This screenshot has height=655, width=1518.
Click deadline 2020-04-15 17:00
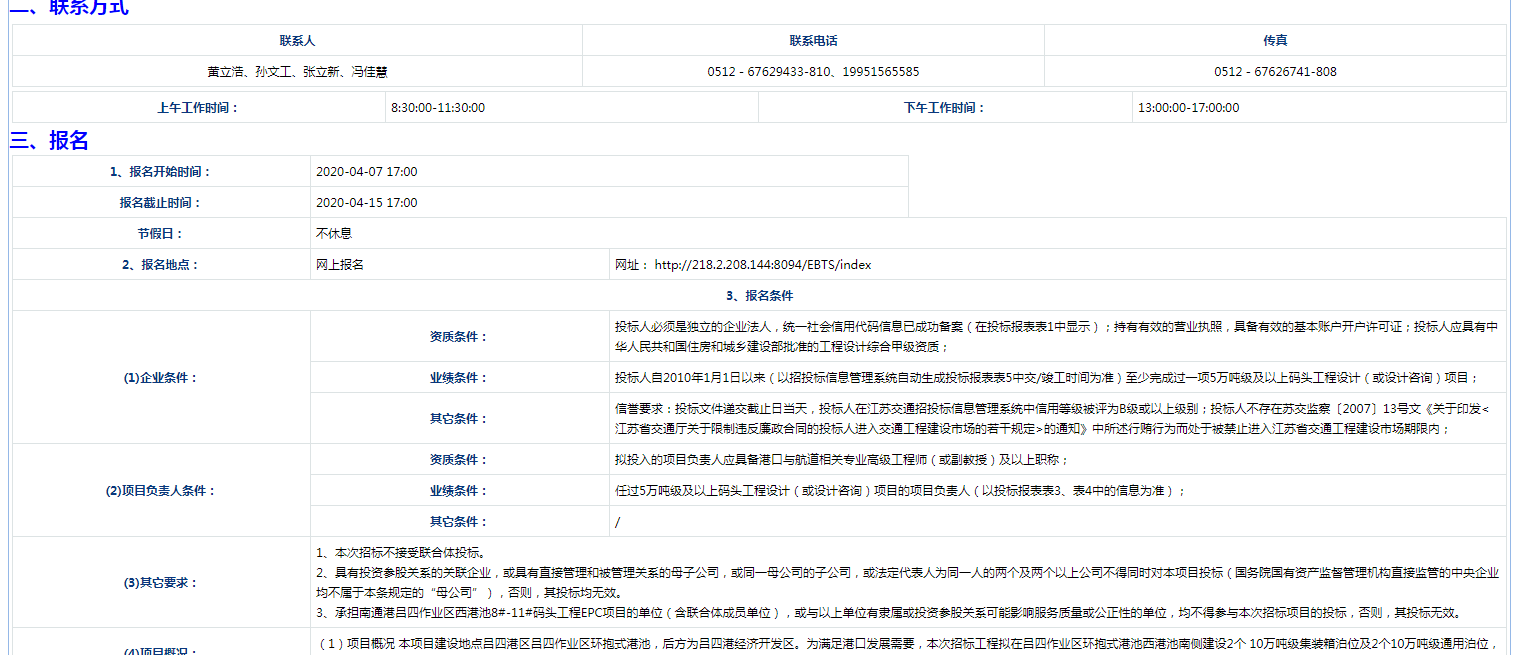pyautogui.click(x=366, y=203)
